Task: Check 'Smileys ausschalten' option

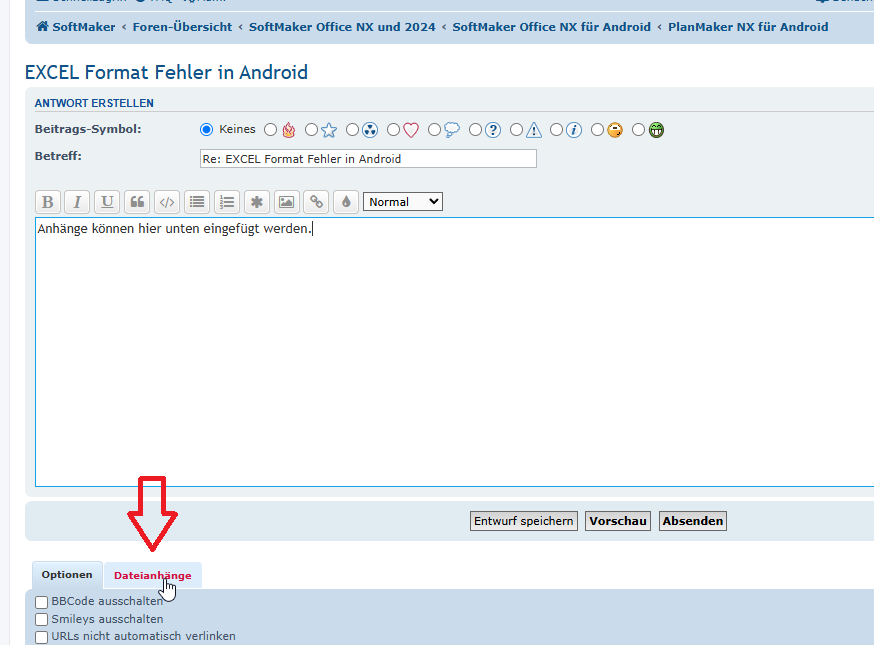Action: tap(42, 619)
